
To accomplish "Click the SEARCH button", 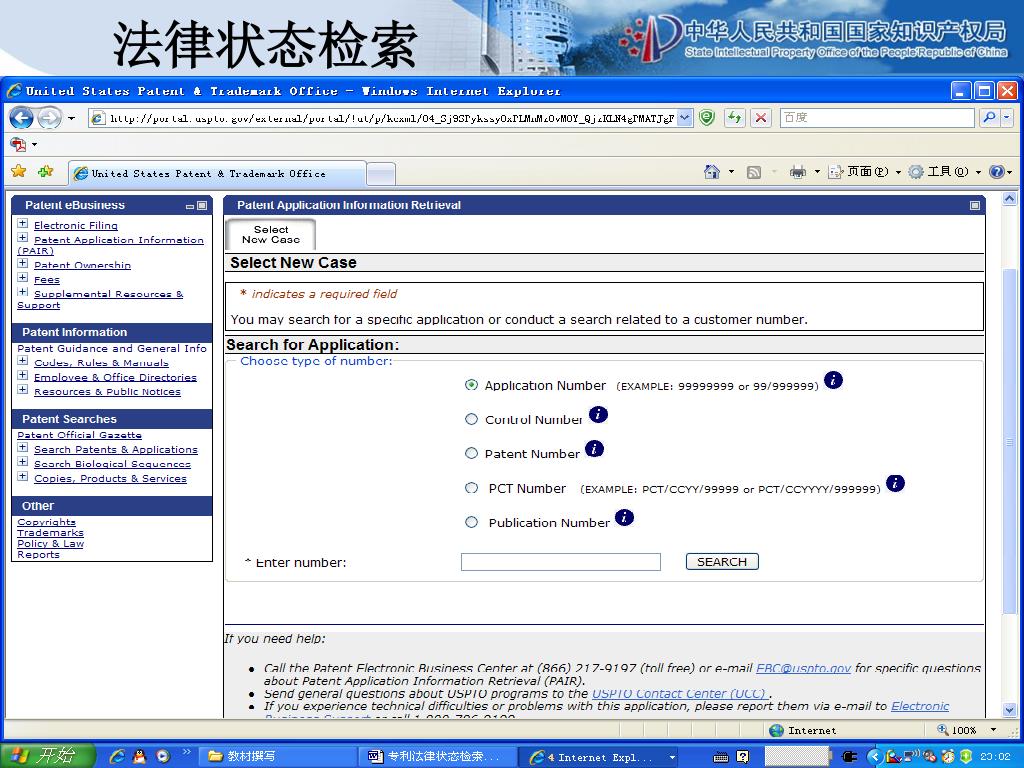I will tap(722, 562).
